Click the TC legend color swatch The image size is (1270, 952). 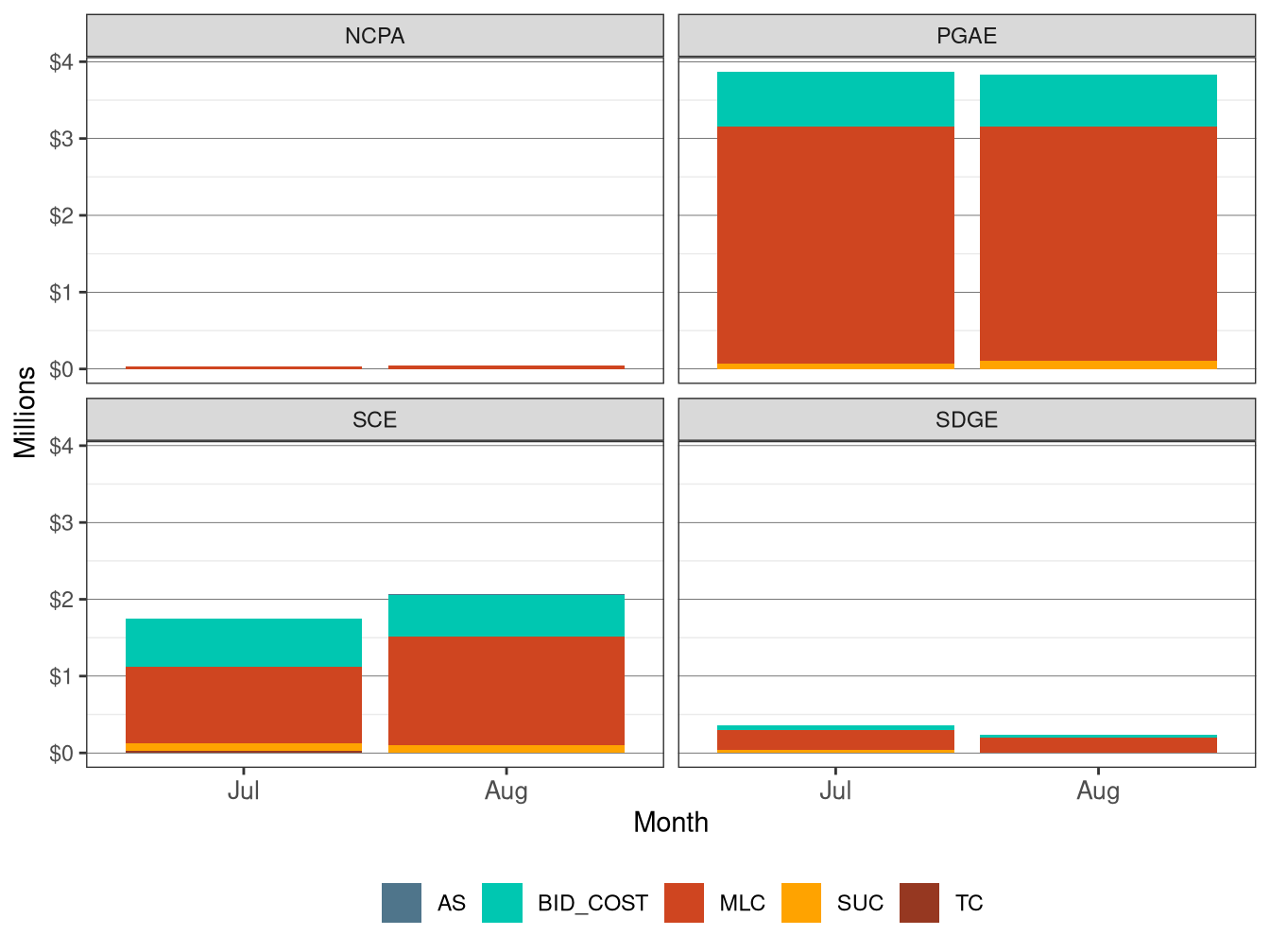tap(919, 903)
